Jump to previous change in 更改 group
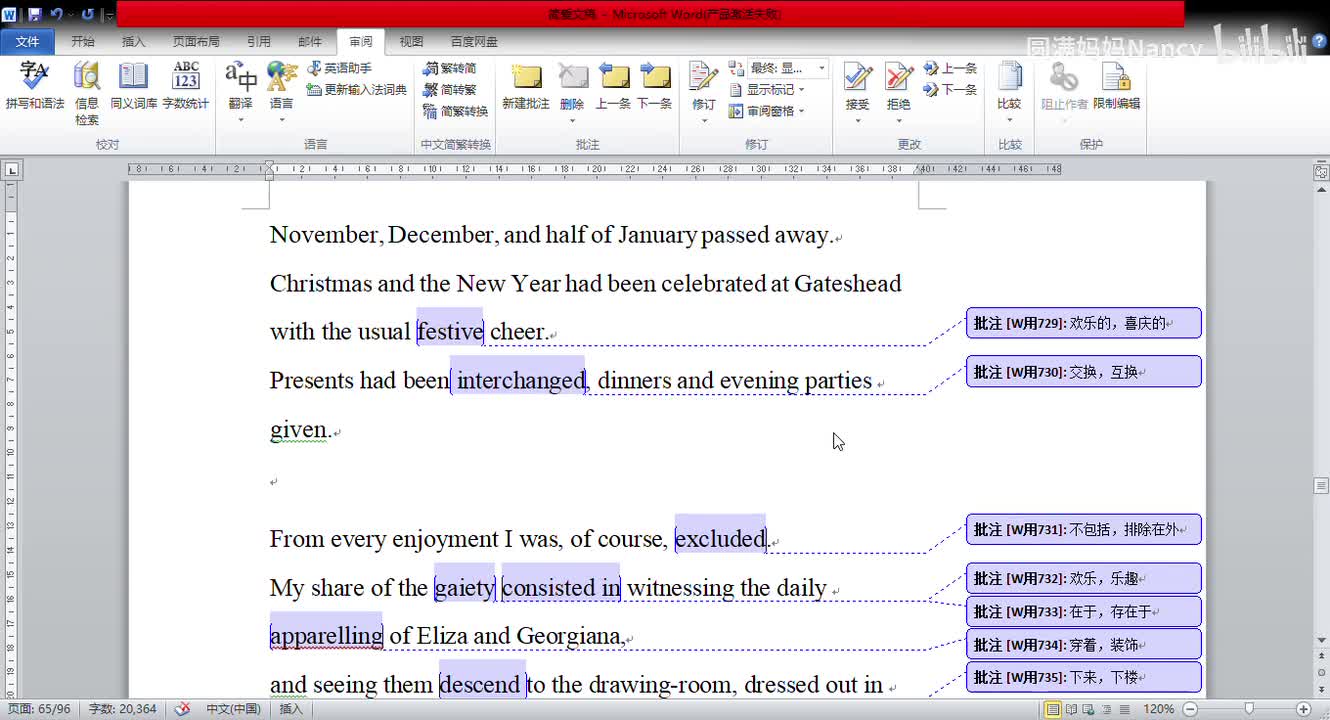The image size is (1330, 720). [x=950, y=68]
